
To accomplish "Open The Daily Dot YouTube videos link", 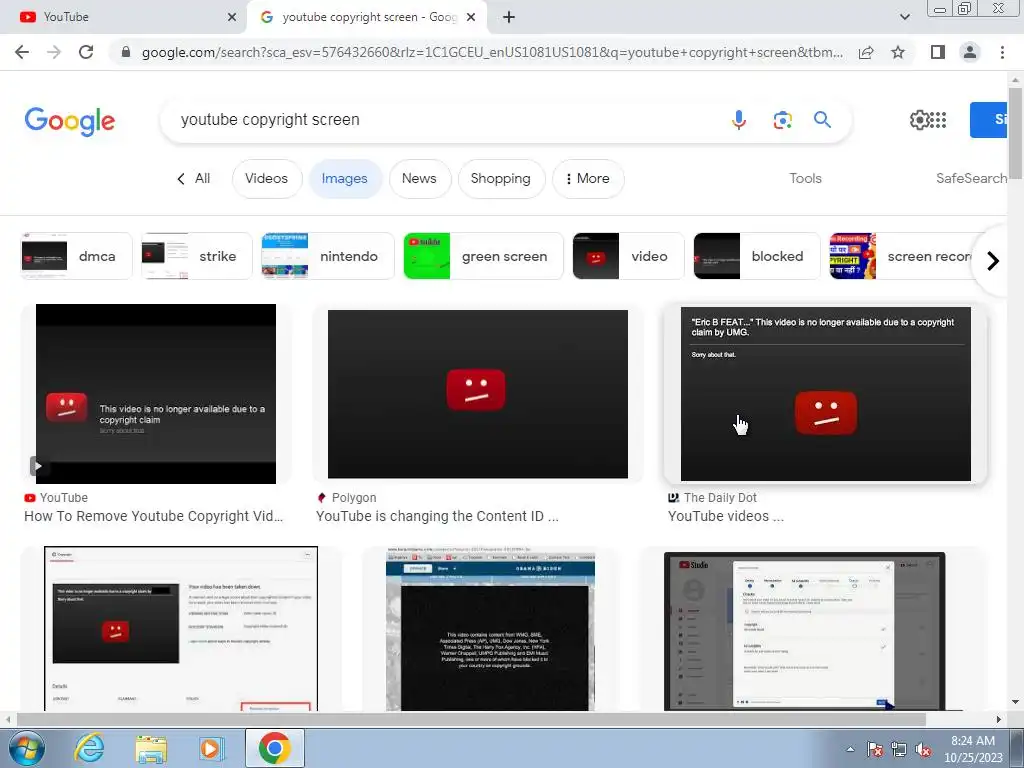I will pos(726,516).
